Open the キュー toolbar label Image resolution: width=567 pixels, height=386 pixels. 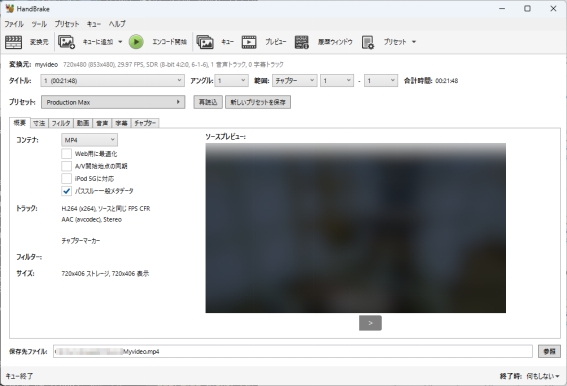227,42
